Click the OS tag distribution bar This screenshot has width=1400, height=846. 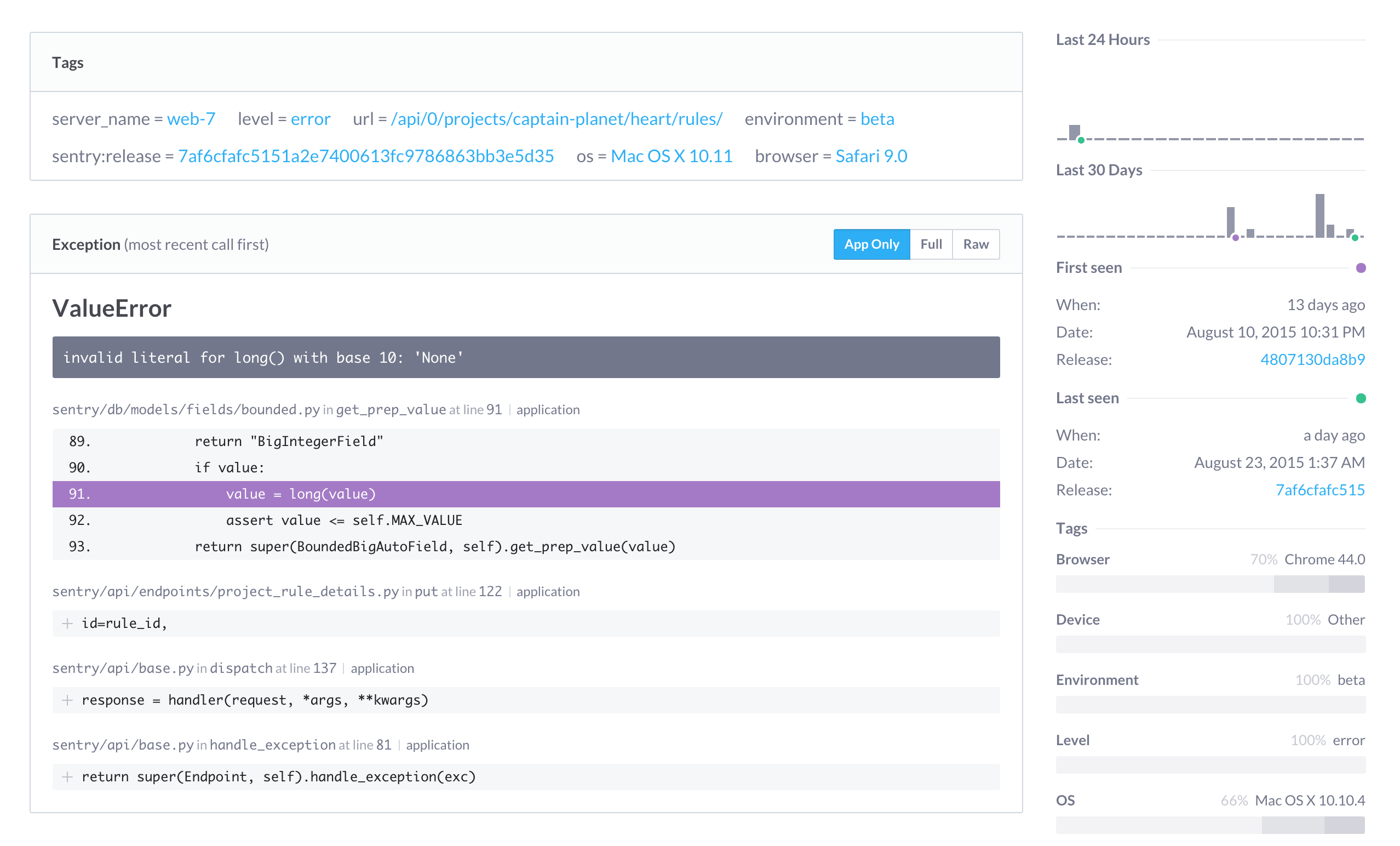pyautogui.click(x=1210, y=825)
